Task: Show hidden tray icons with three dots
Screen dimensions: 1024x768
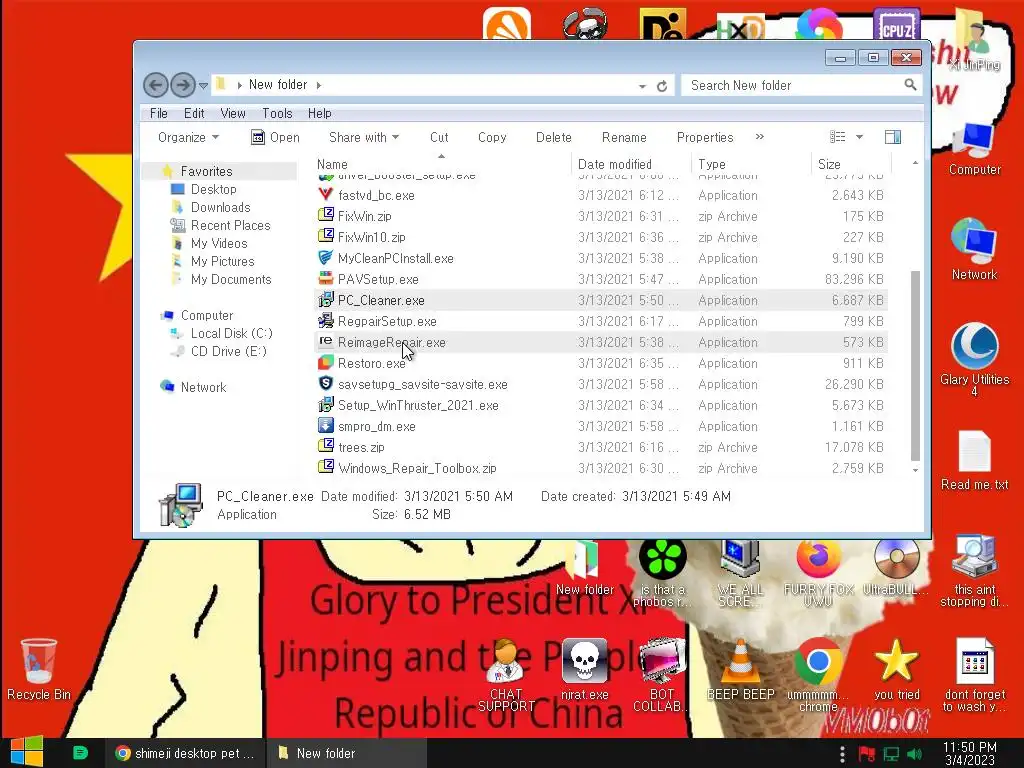Action: (x=842, y=754)
